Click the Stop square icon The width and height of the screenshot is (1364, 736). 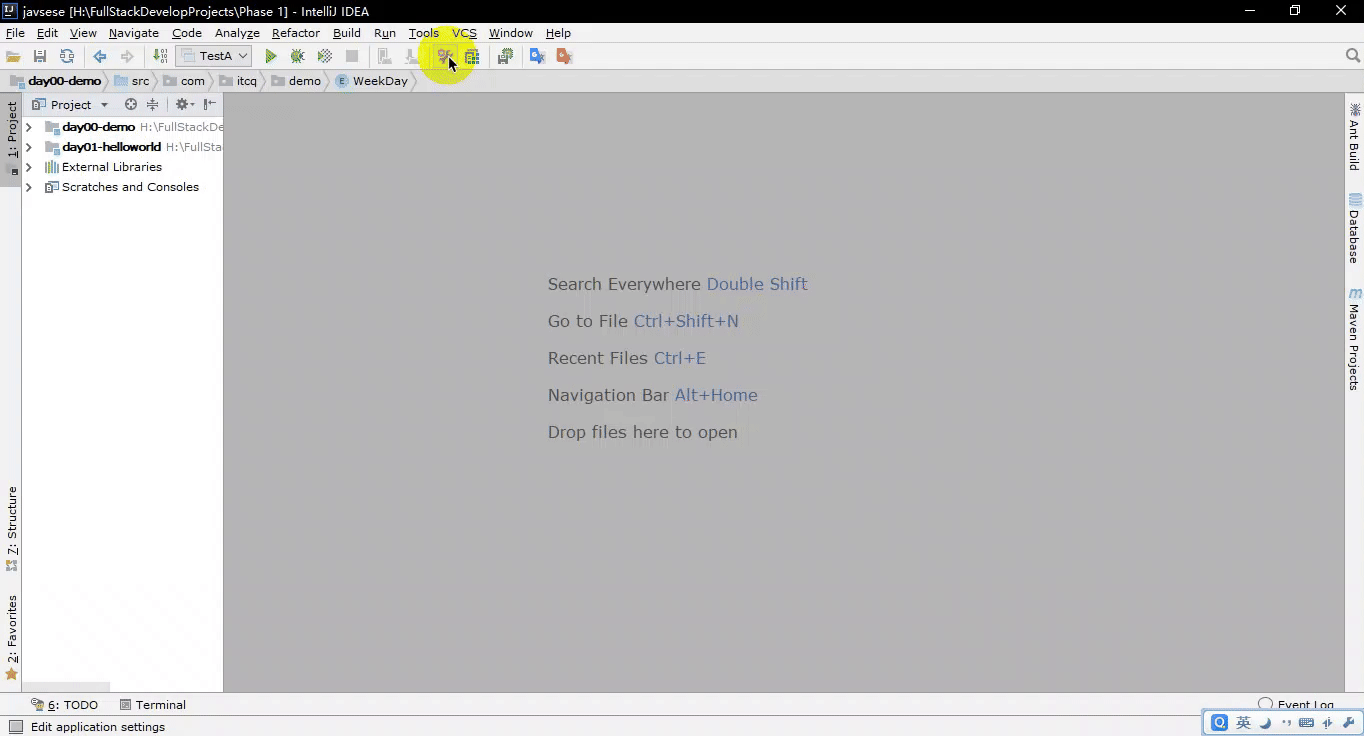(352, 57)
